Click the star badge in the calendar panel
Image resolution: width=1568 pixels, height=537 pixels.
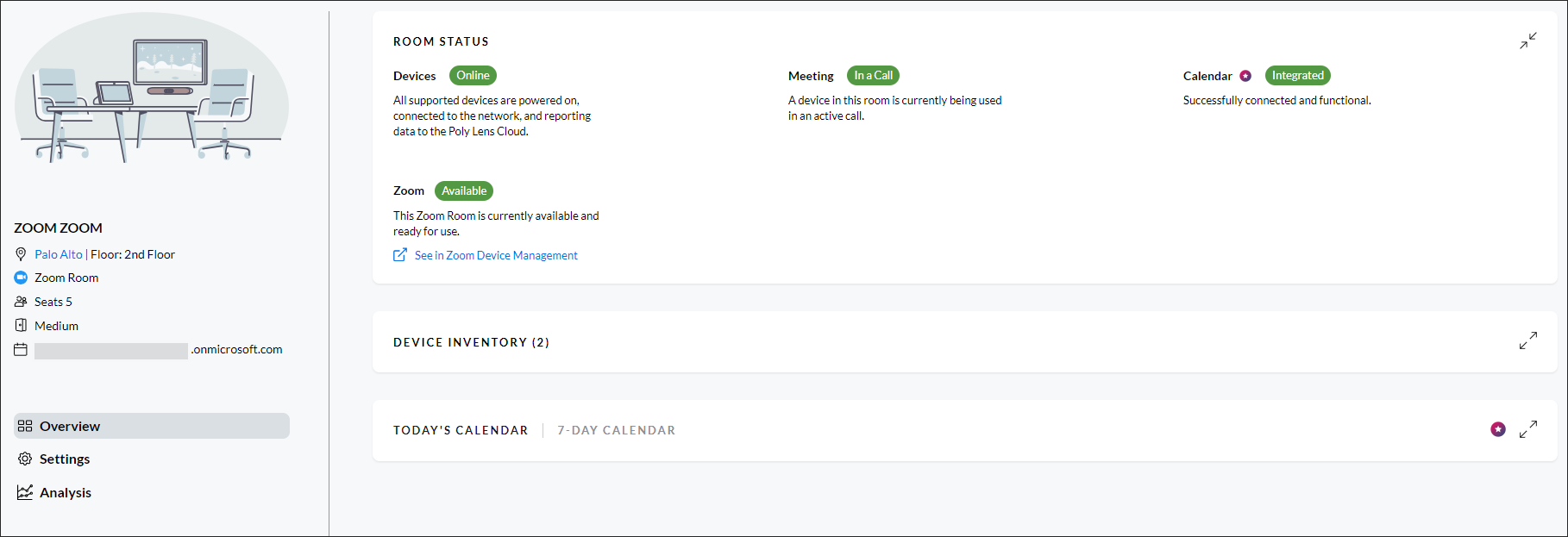[x=1498, y=429]
